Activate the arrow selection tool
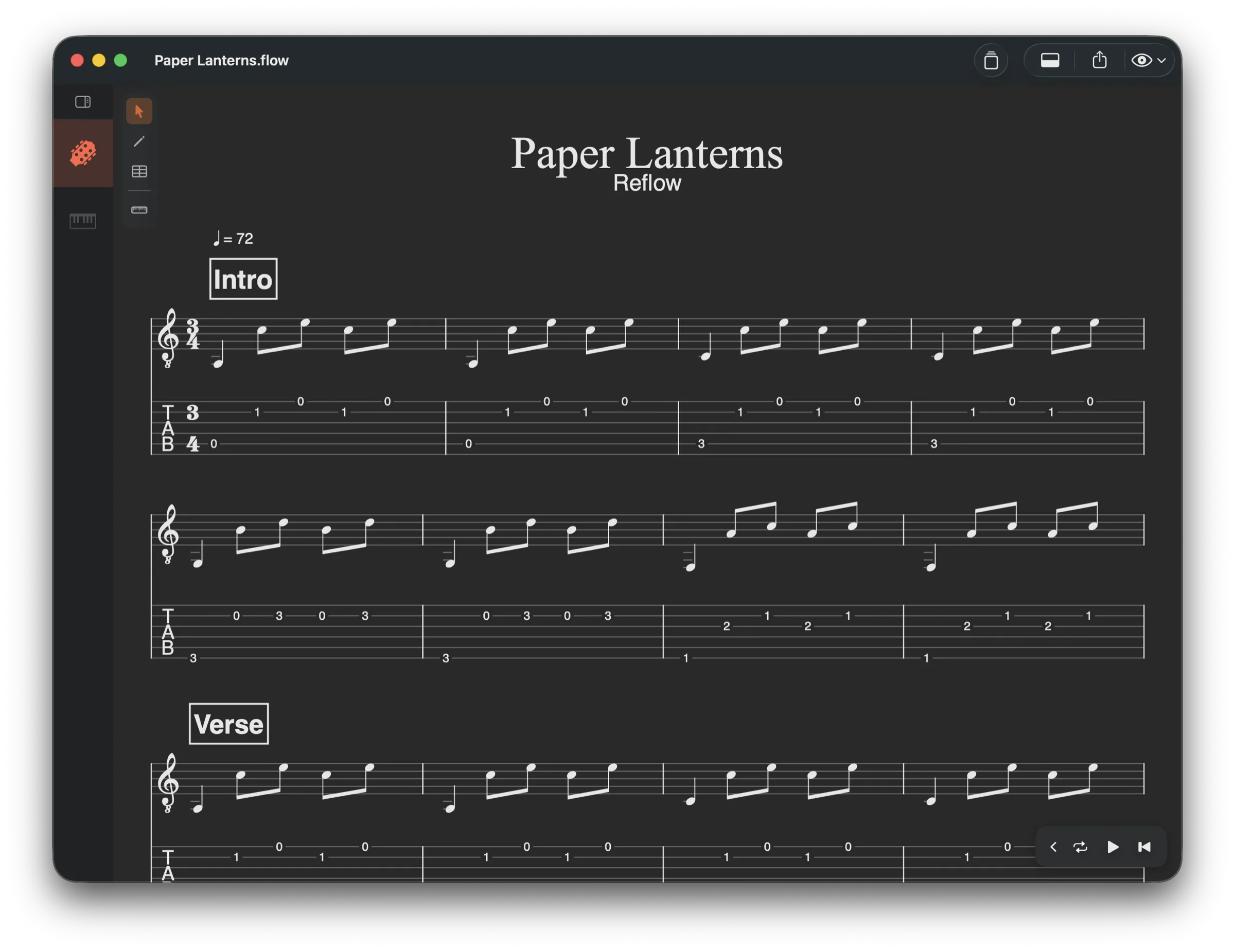 pos(139,111)
